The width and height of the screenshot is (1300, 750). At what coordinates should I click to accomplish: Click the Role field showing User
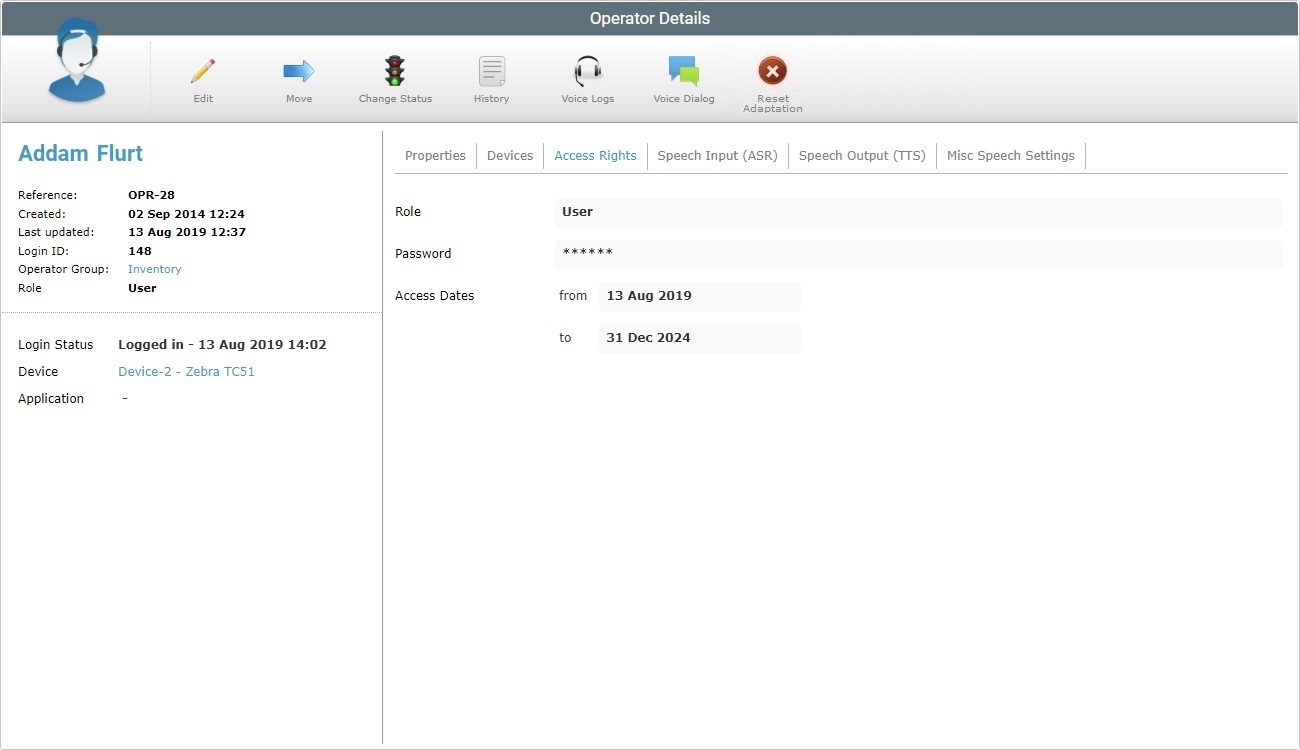pyautogui.click(x=917, y=212)
